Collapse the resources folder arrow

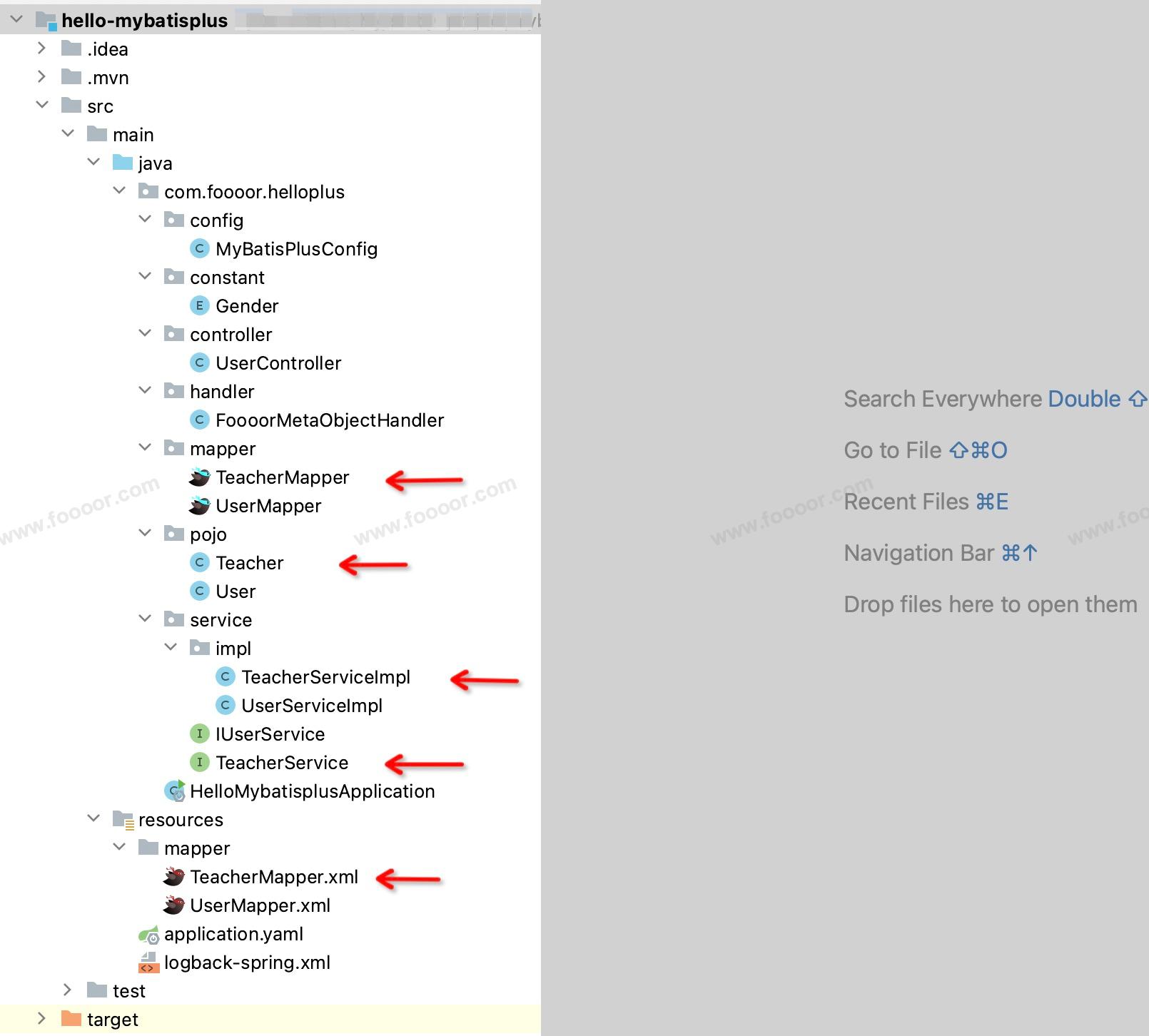point(93,819)
